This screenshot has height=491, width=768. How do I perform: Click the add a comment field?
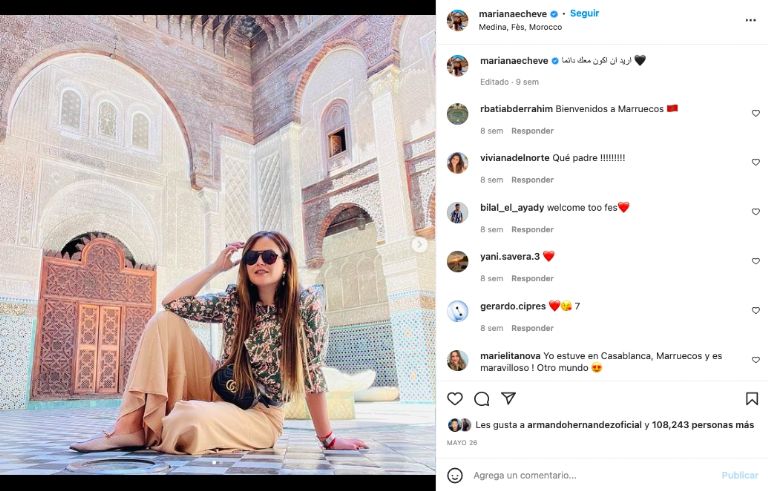[x=590, y=475]
